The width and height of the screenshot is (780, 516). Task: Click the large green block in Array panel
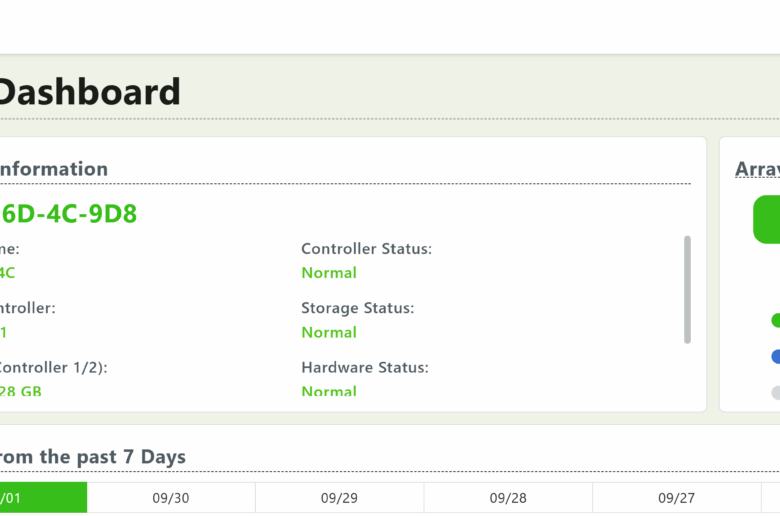pos(767,220)
